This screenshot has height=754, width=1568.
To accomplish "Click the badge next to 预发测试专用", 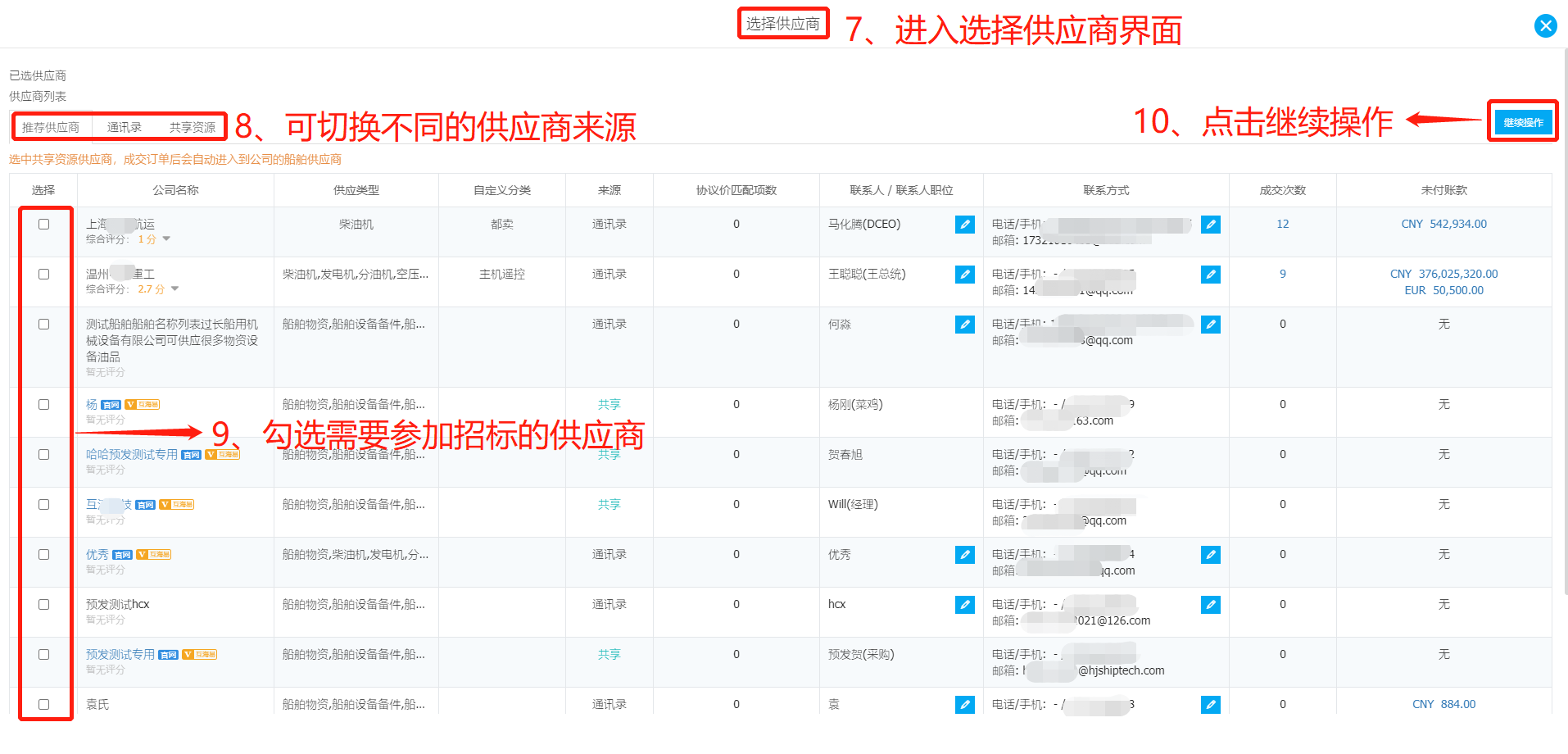I will click(168, 655).
